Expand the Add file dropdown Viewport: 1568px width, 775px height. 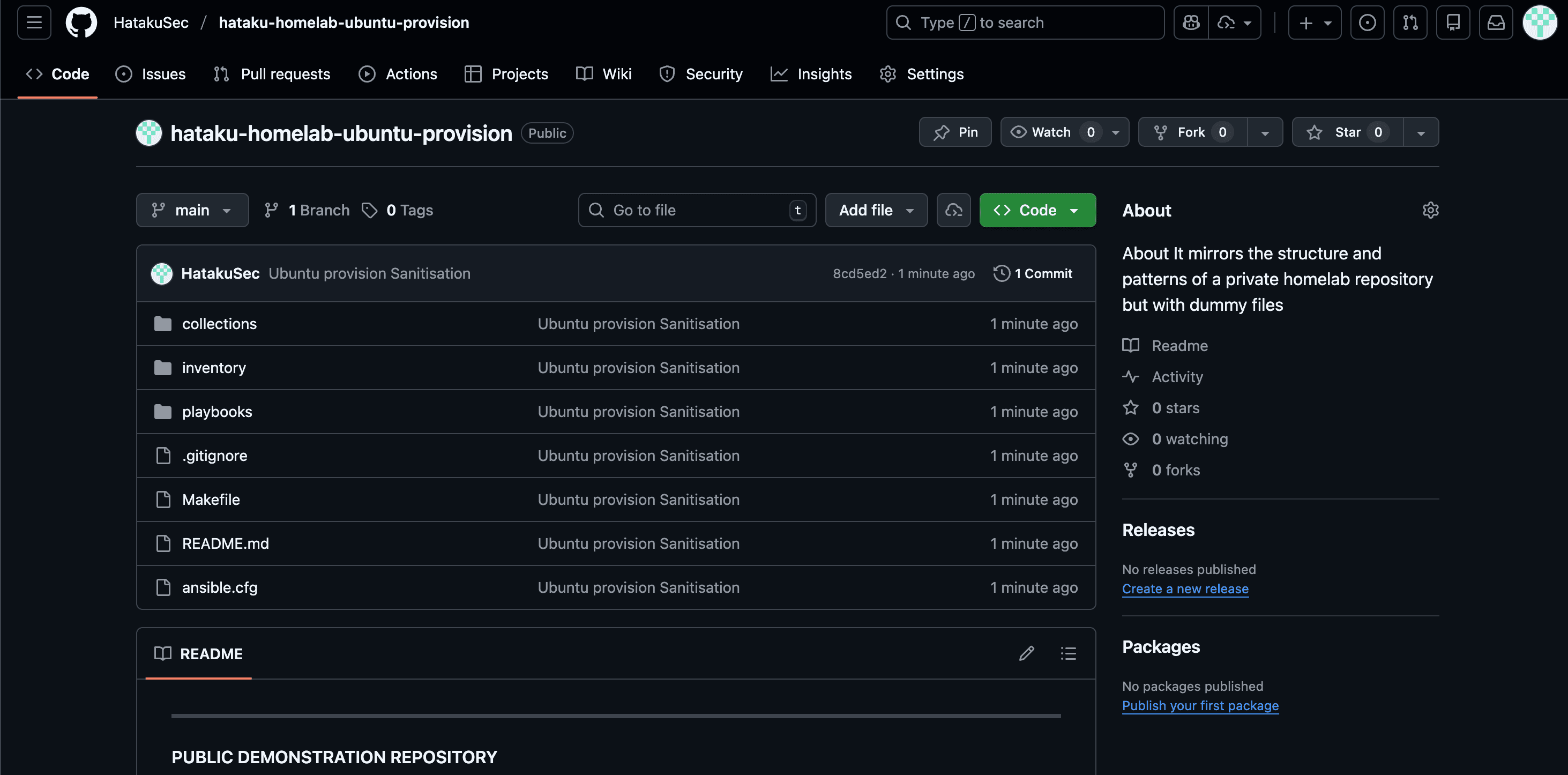pyautogui.click(x=876, y=210)
